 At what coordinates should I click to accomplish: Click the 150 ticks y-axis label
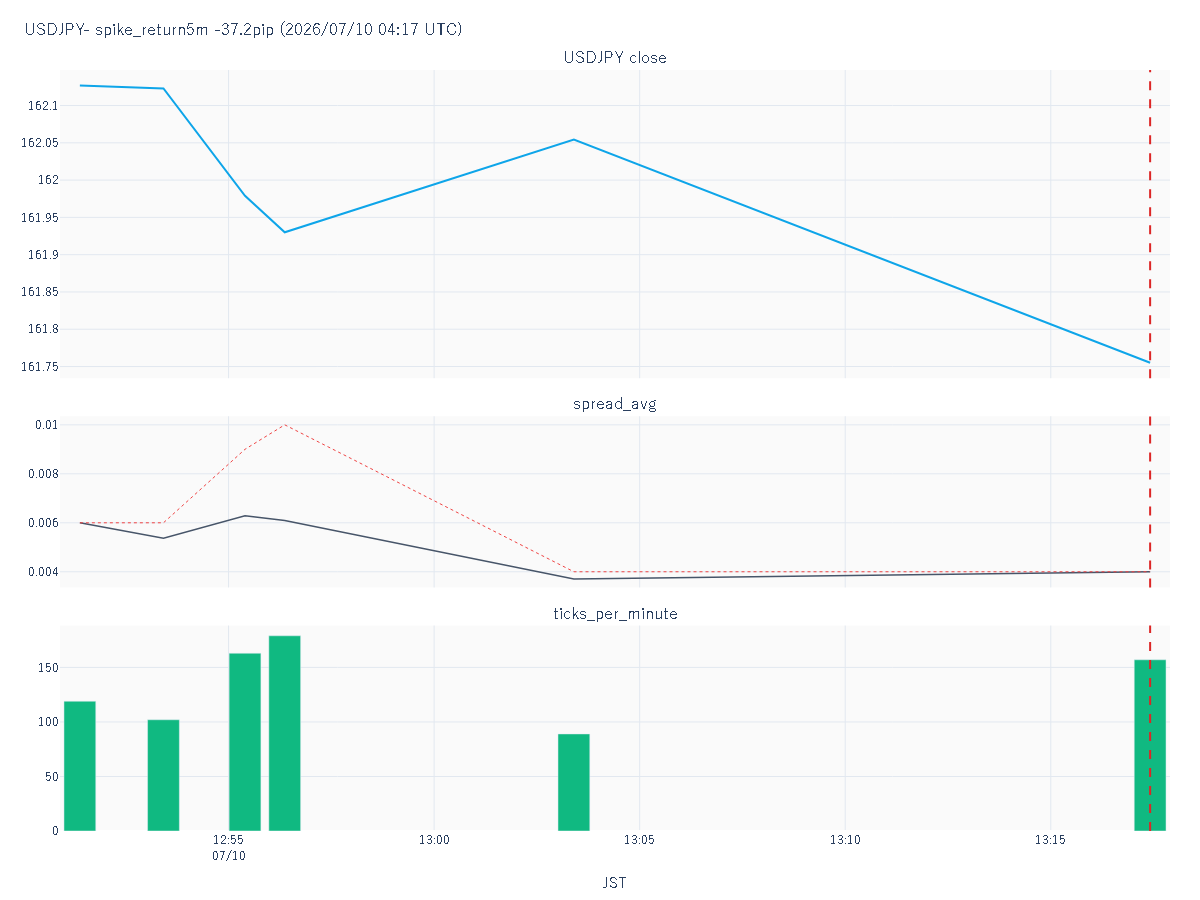pos(46,668)
